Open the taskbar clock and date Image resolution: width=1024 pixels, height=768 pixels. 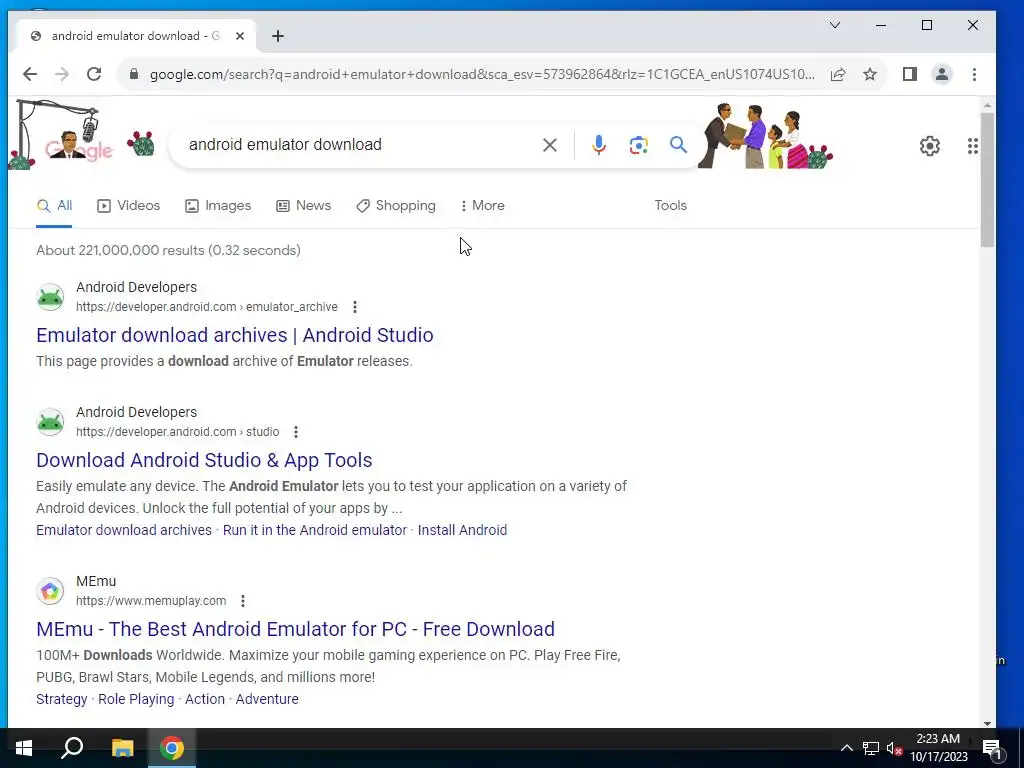pos(938,748)
